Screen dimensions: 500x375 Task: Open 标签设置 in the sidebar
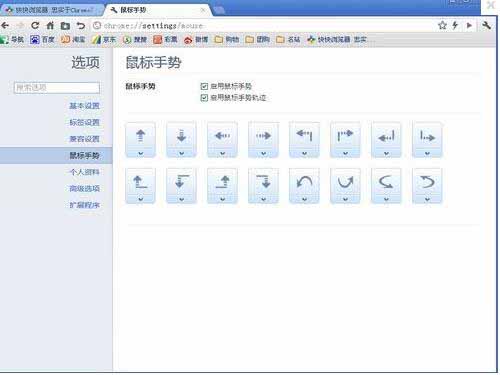click(84, 122)
